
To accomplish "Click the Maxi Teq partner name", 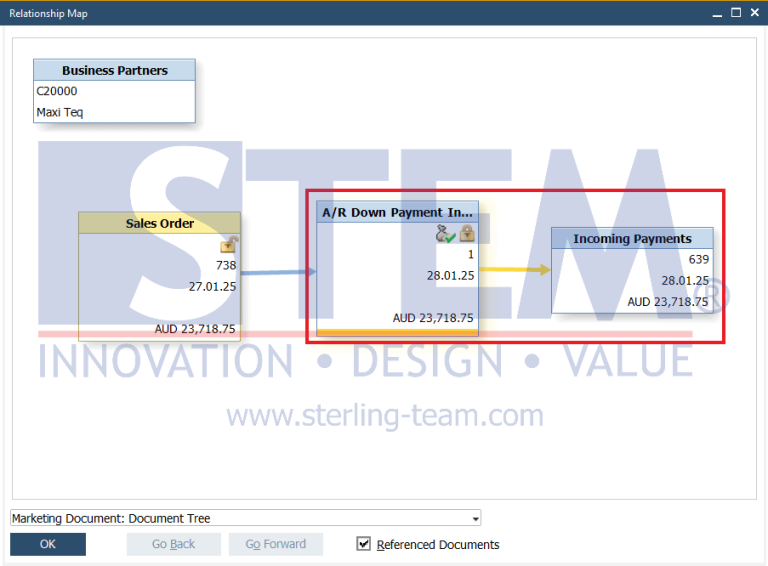I will 60,112.
